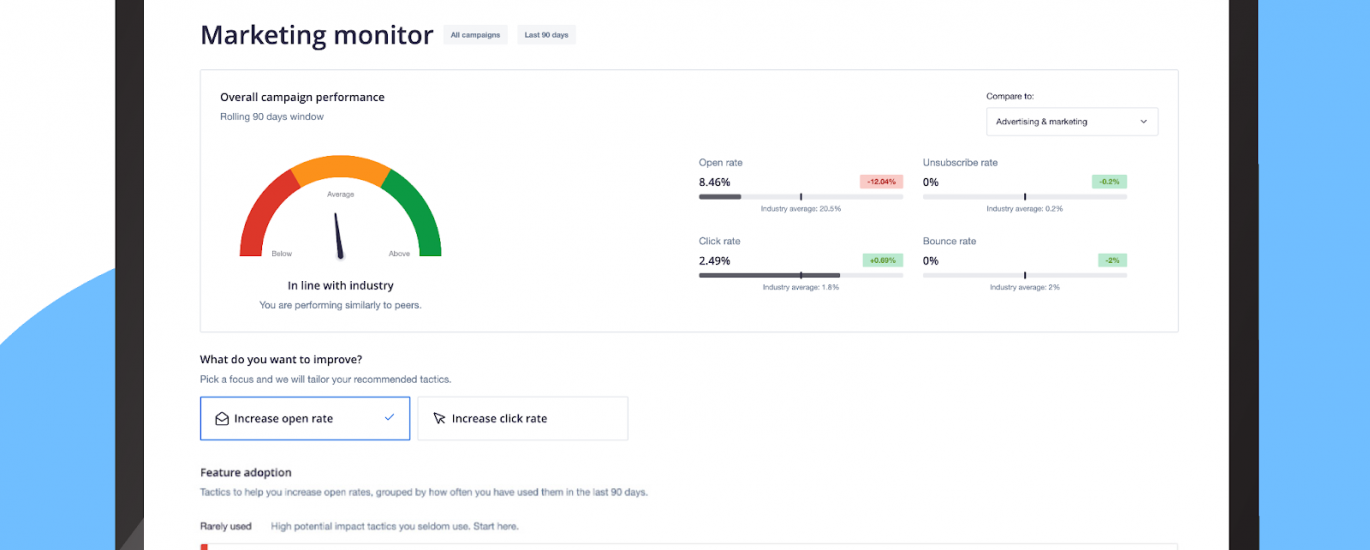Open the Last 90 days period filter
This screenshot has height=550, width=1370.
pyautogui.click(x=546, y=35)
